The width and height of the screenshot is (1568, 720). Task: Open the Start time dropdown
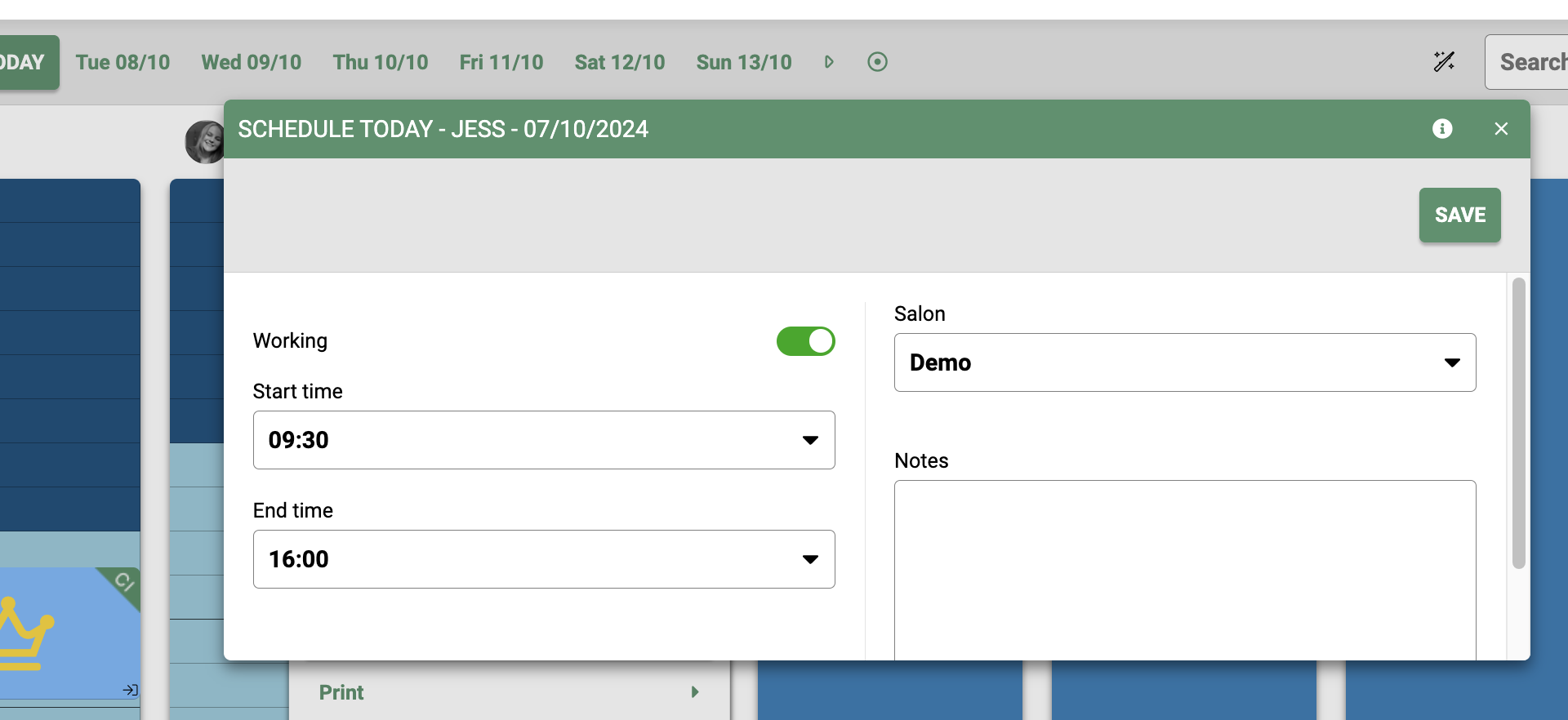click(x=544, y=440)
